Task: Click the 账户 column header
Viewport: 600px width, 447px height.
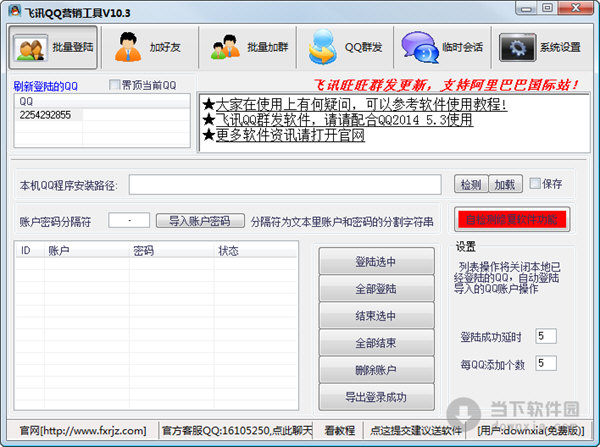Action: (x=60, y=250)
